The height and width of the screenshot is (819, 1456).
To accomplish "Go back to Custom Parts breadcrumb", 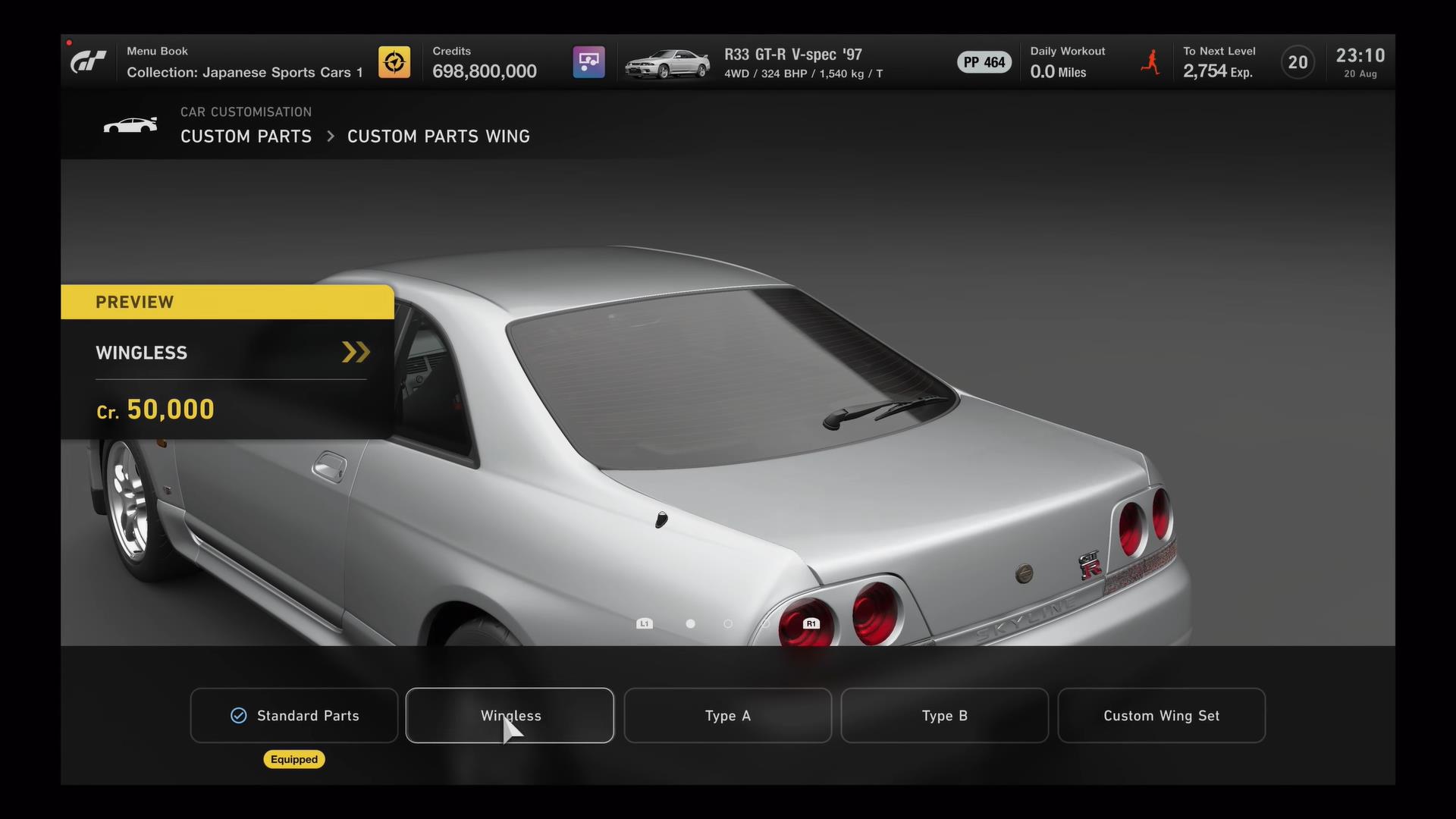I will pos(246,136).
